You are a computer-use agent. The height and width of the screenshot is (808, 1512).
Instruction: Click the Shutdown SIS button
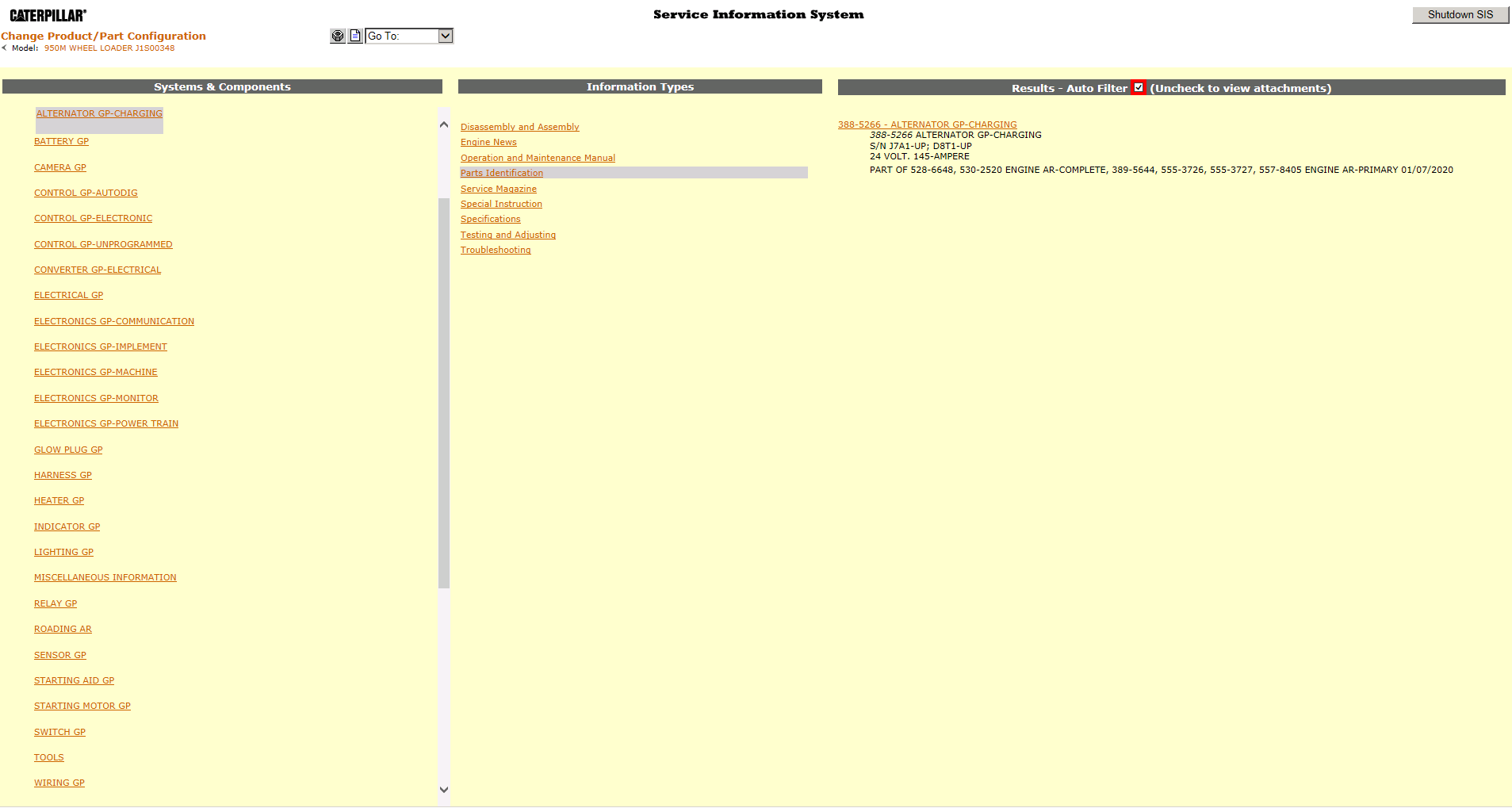pyautogui.click(x=1460, y=15)
